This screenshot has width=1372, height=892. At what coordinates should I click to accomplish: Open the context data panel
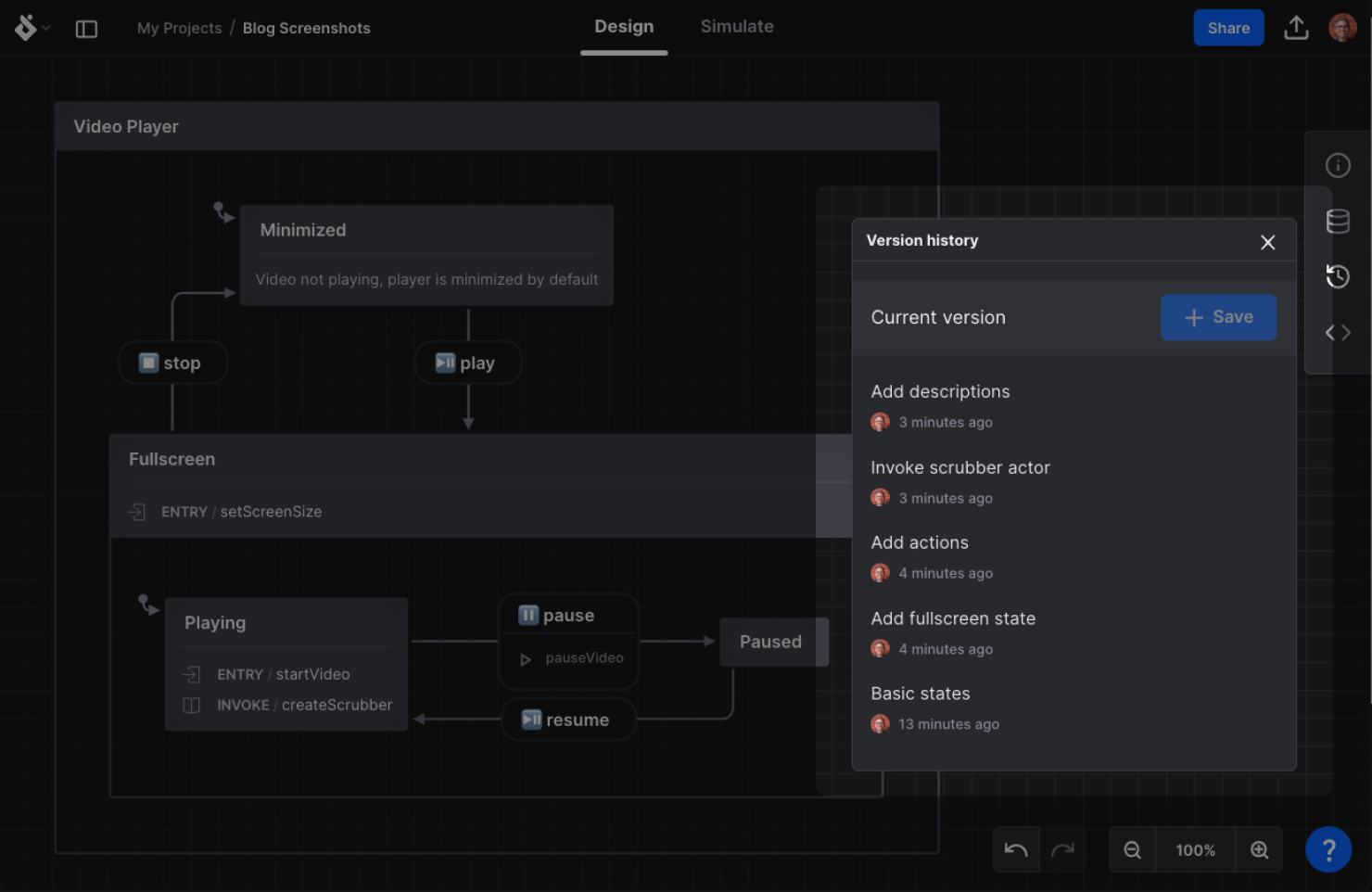[x=1337, y=221]
